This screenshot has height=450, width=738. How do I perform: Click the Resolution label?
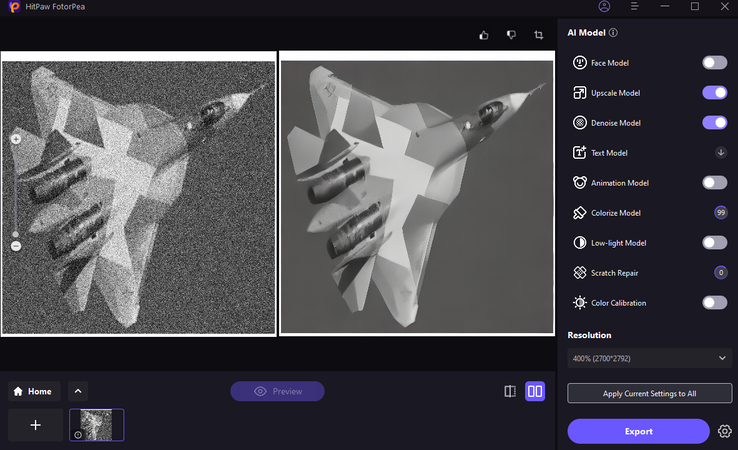tap(589, 335)
